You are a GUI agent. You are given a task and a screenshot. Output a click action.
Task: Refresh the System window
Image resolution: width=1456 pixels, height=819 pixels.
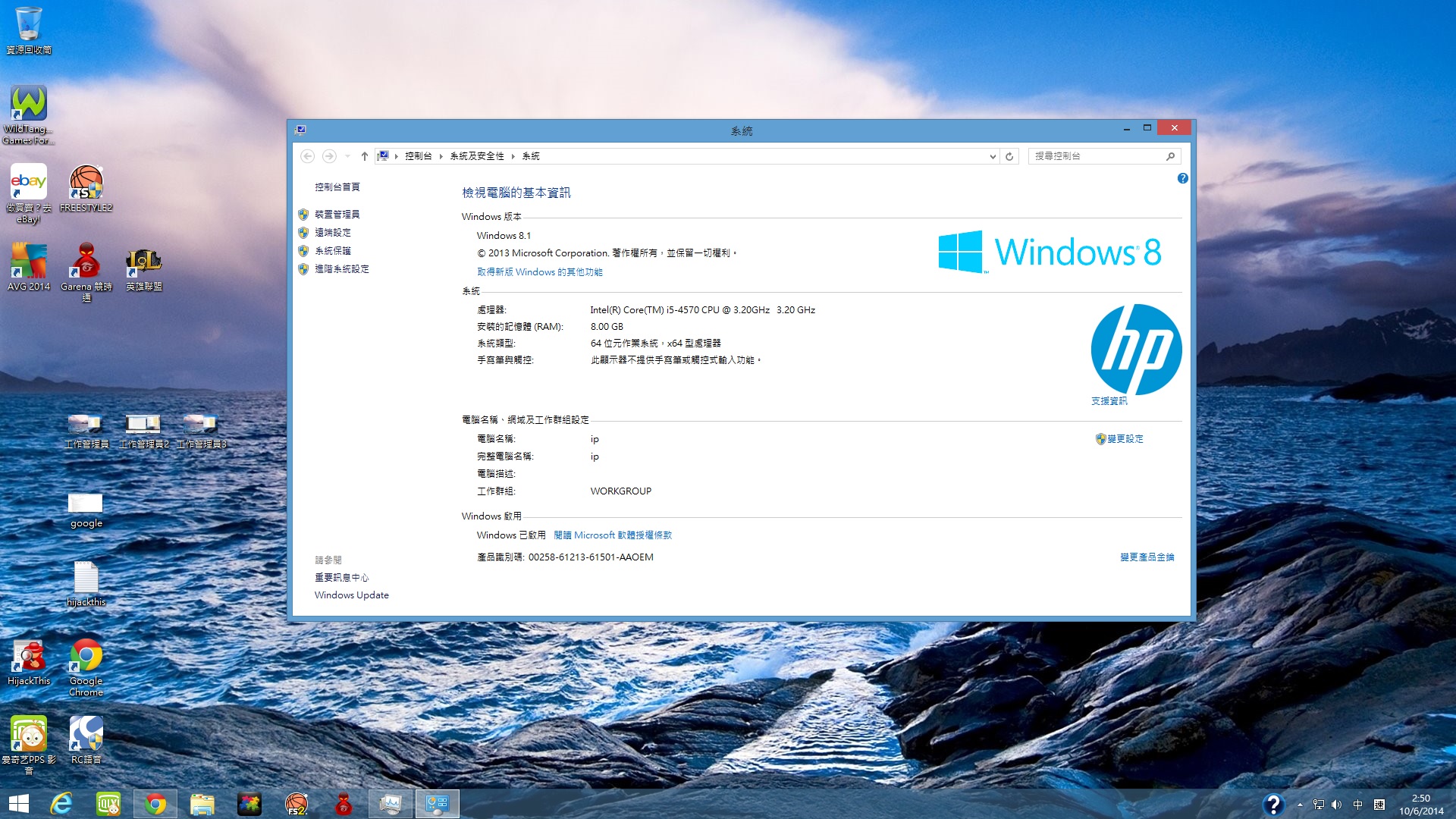1009,156
